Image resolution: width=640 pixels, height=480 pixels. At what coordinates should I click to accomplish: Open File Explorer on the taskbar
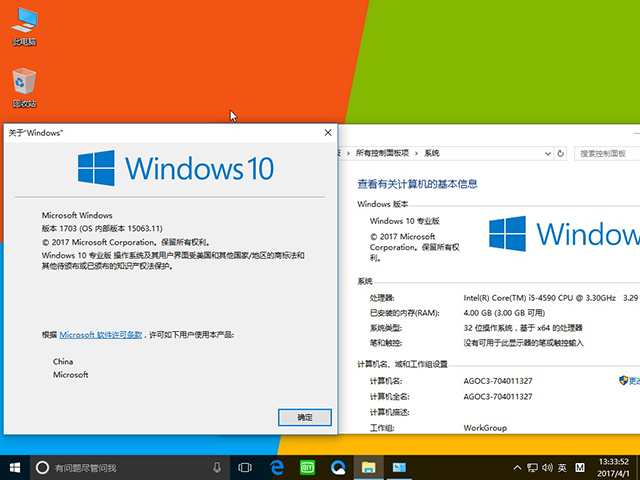[368, 467]
